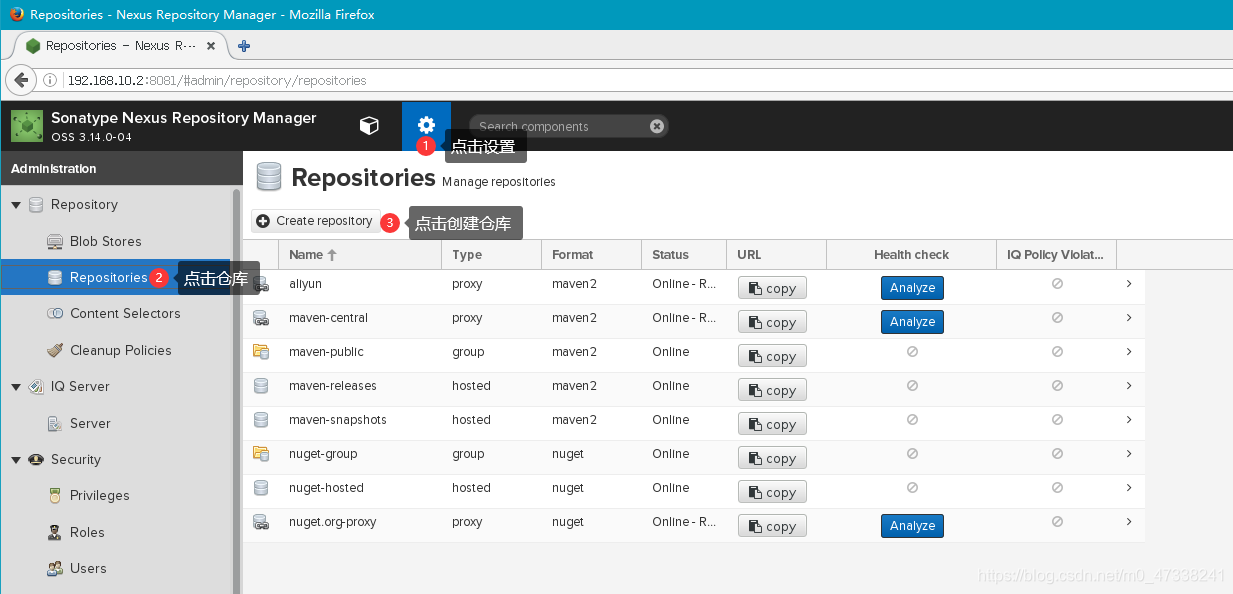Image resolution: width=1233 pixels, height=594 pixels.
Task: Click the maven-releases hosted database icon
Action: click(261, 386)
